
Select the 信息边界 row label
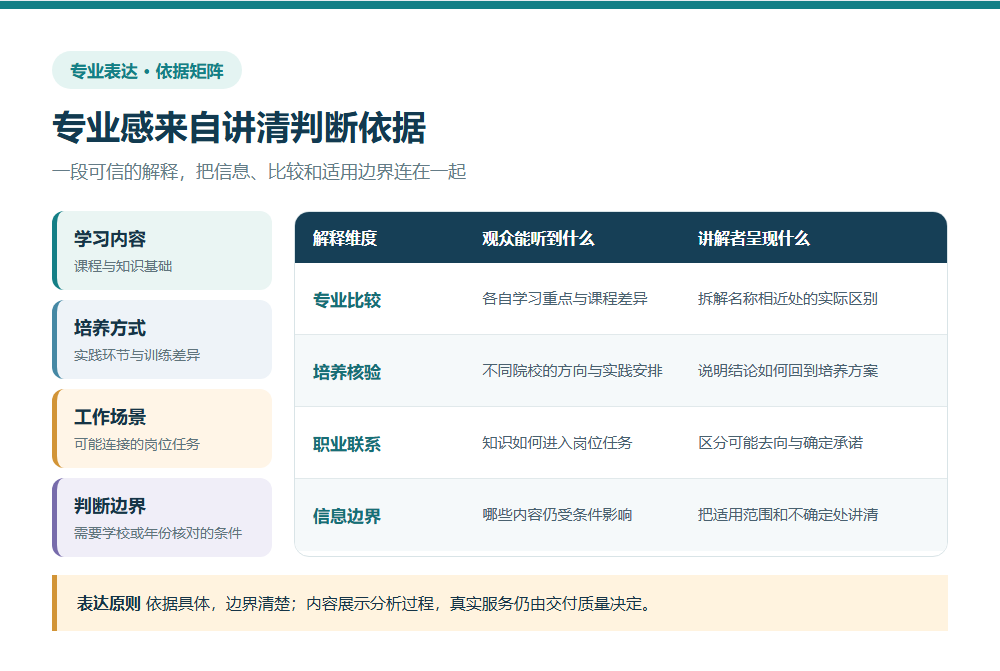coord(347,516)
